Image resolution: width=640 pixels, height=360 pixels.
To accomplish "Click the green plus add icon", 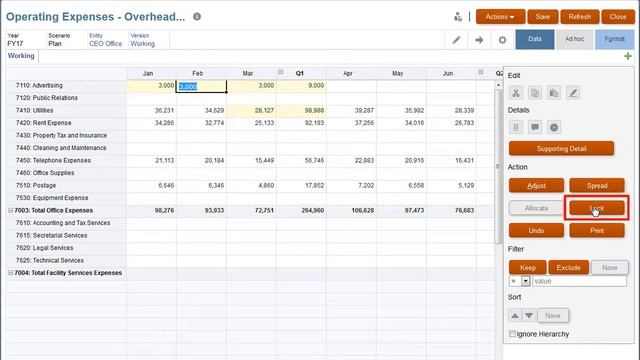I will [x=628, y=56].
